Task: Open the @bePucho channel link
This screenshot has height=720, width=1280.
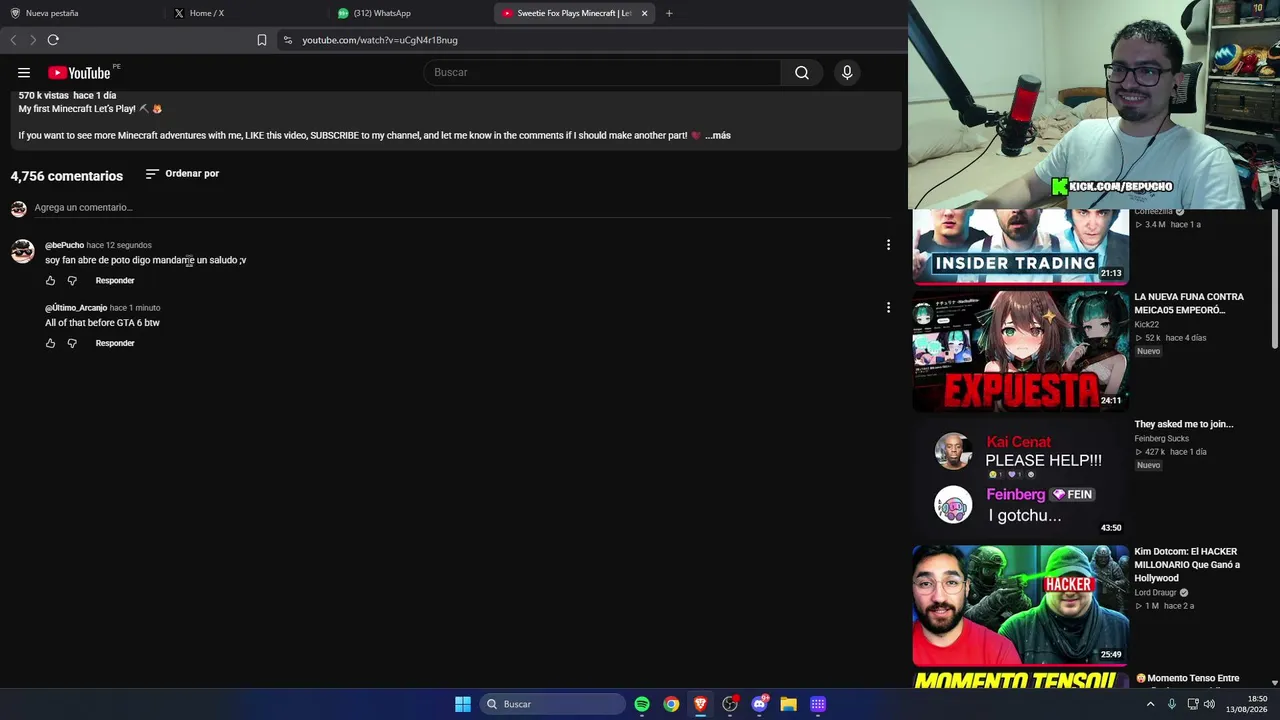Action: point(64,245)
